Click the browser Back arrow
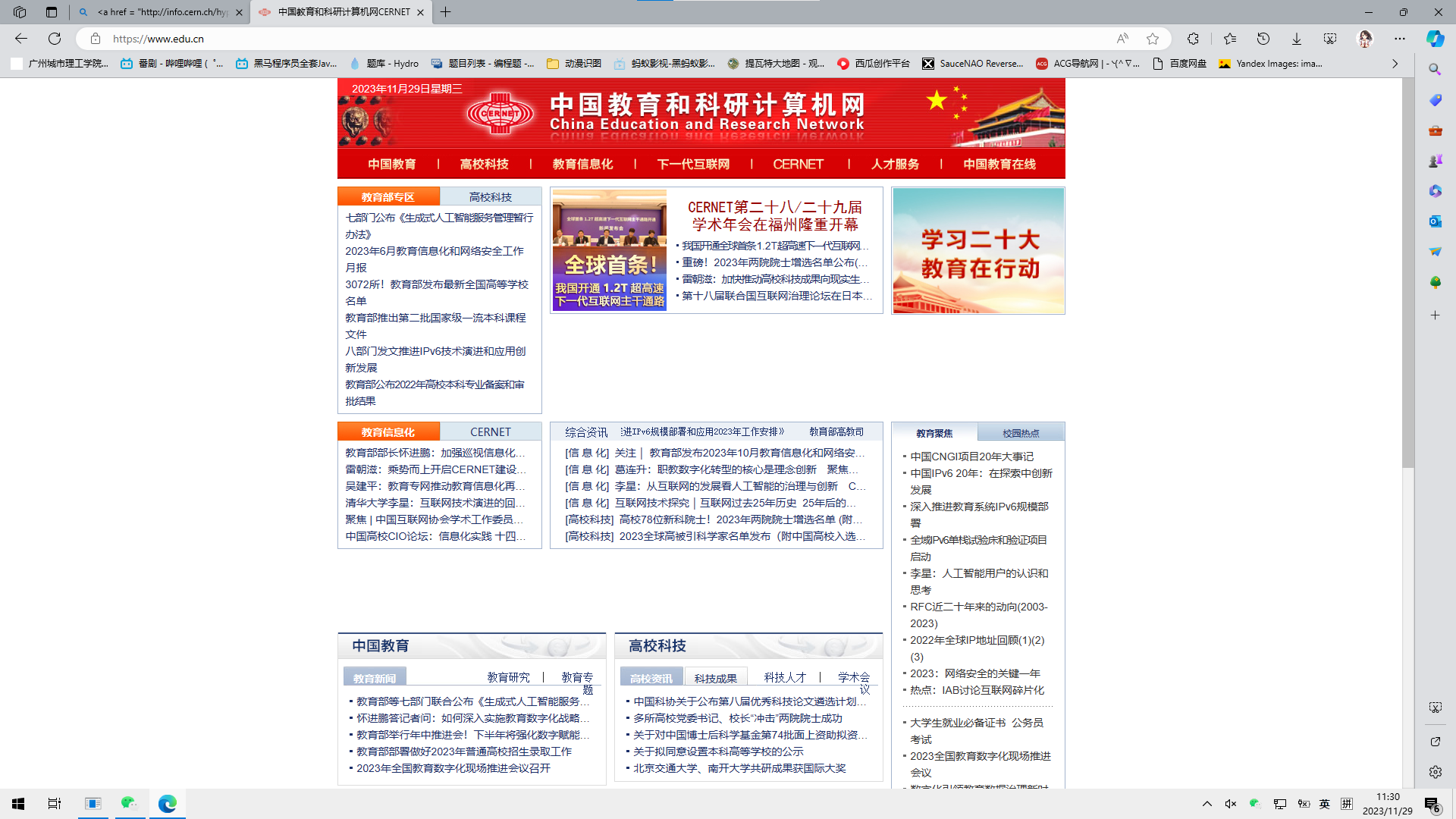The height and width of the screenshot is (819, 1456). pos(21,39)
